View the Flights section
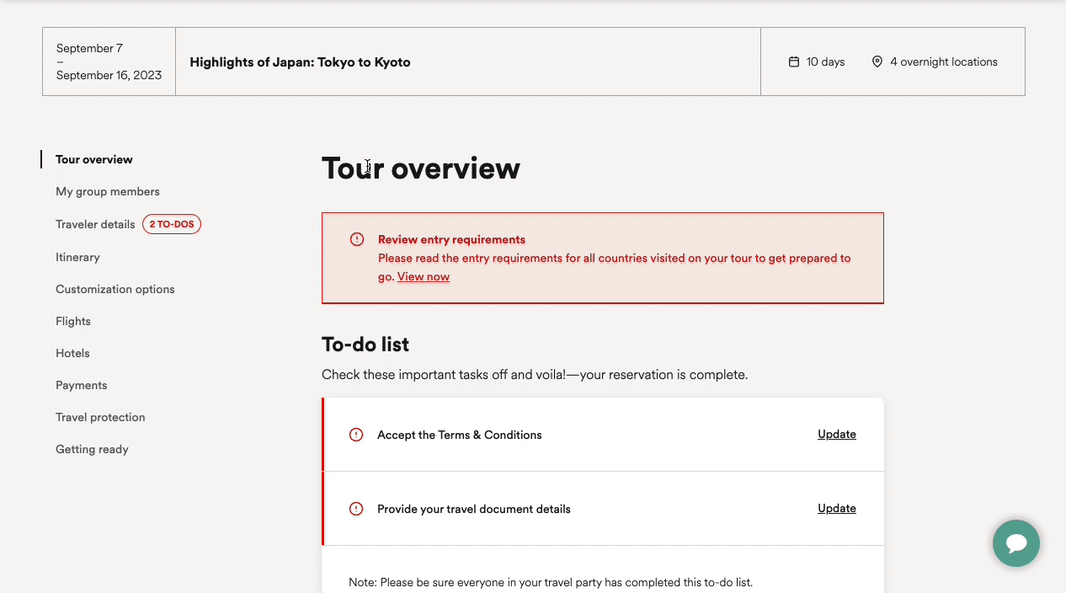Viewport: 1066px width, 593px height. [x=73, y=322]
